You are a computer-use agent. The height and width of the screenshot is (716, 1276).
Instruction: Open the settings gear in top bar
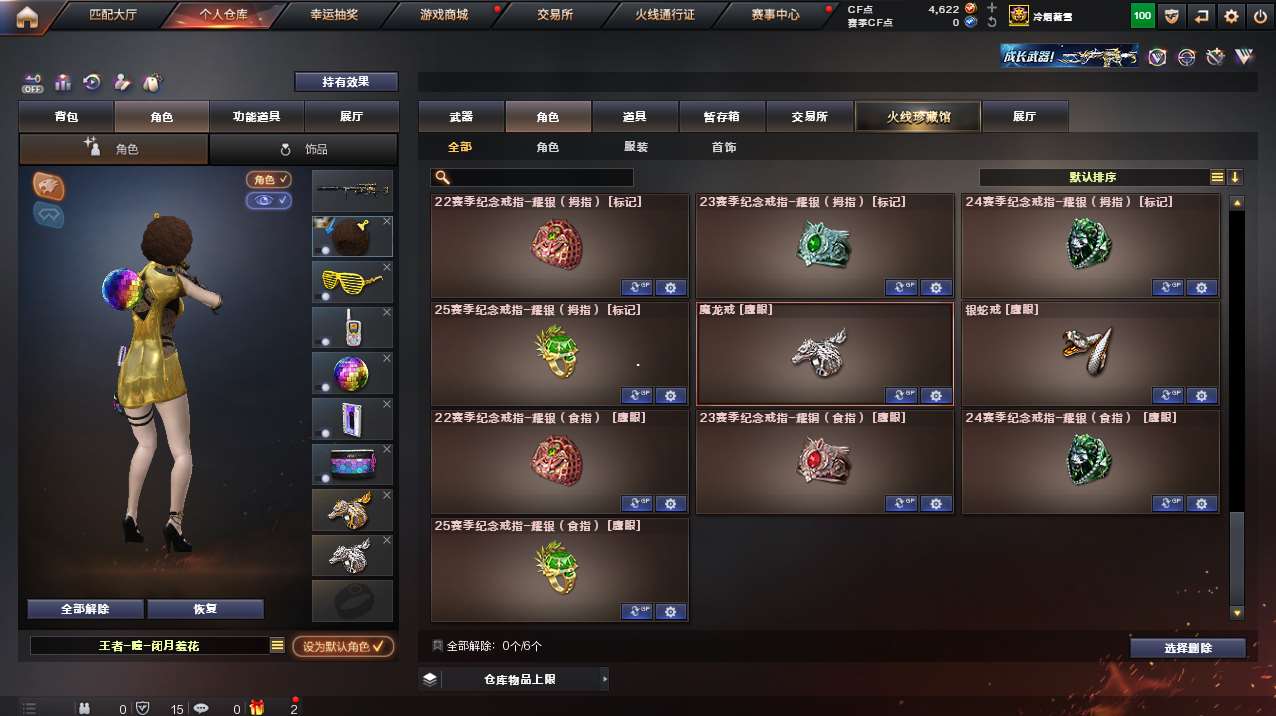click(1231, 16)
